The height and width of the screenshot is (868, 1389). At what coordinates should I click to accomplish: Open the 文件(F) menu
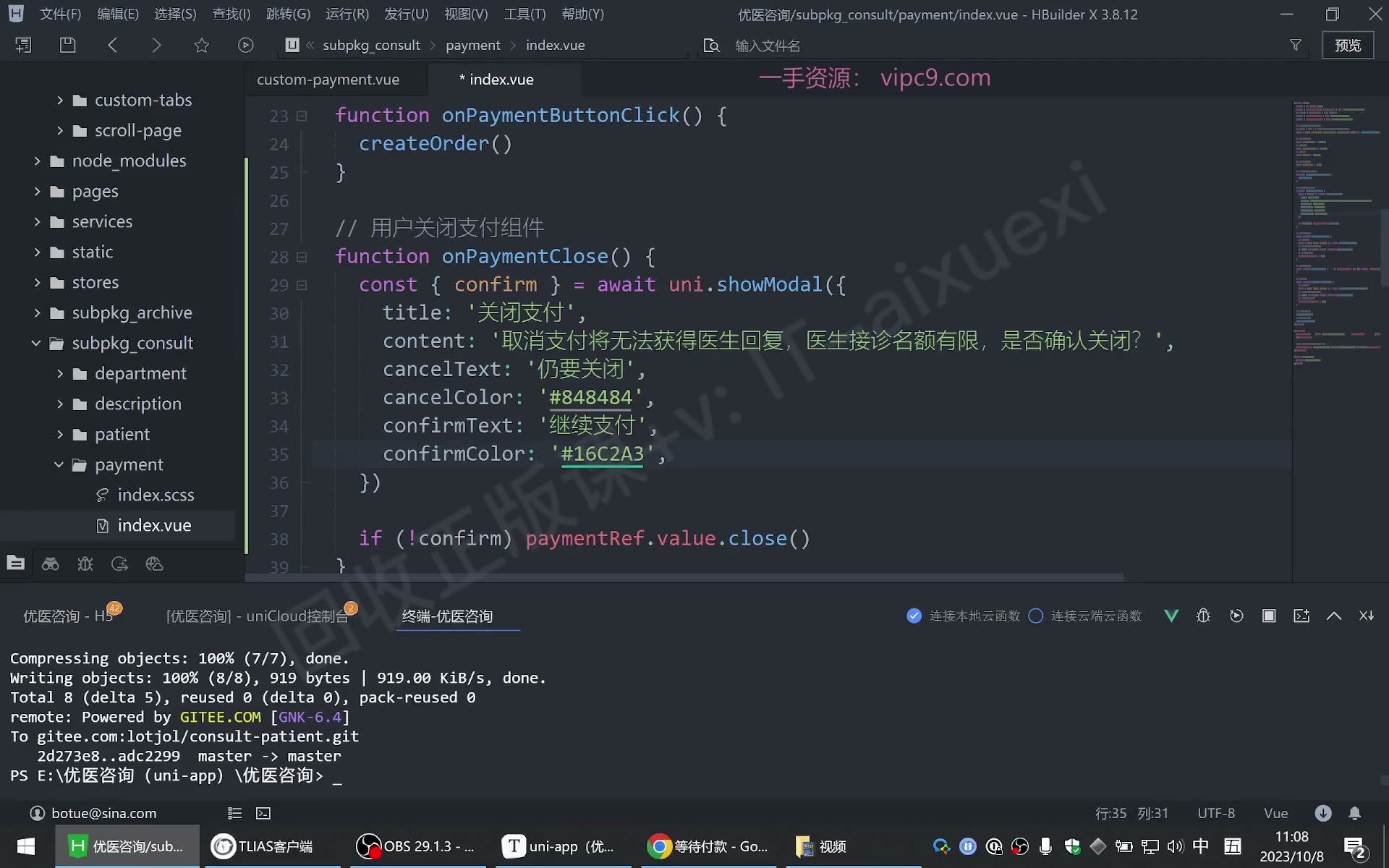pyautogui.click(x=60, y=14)
